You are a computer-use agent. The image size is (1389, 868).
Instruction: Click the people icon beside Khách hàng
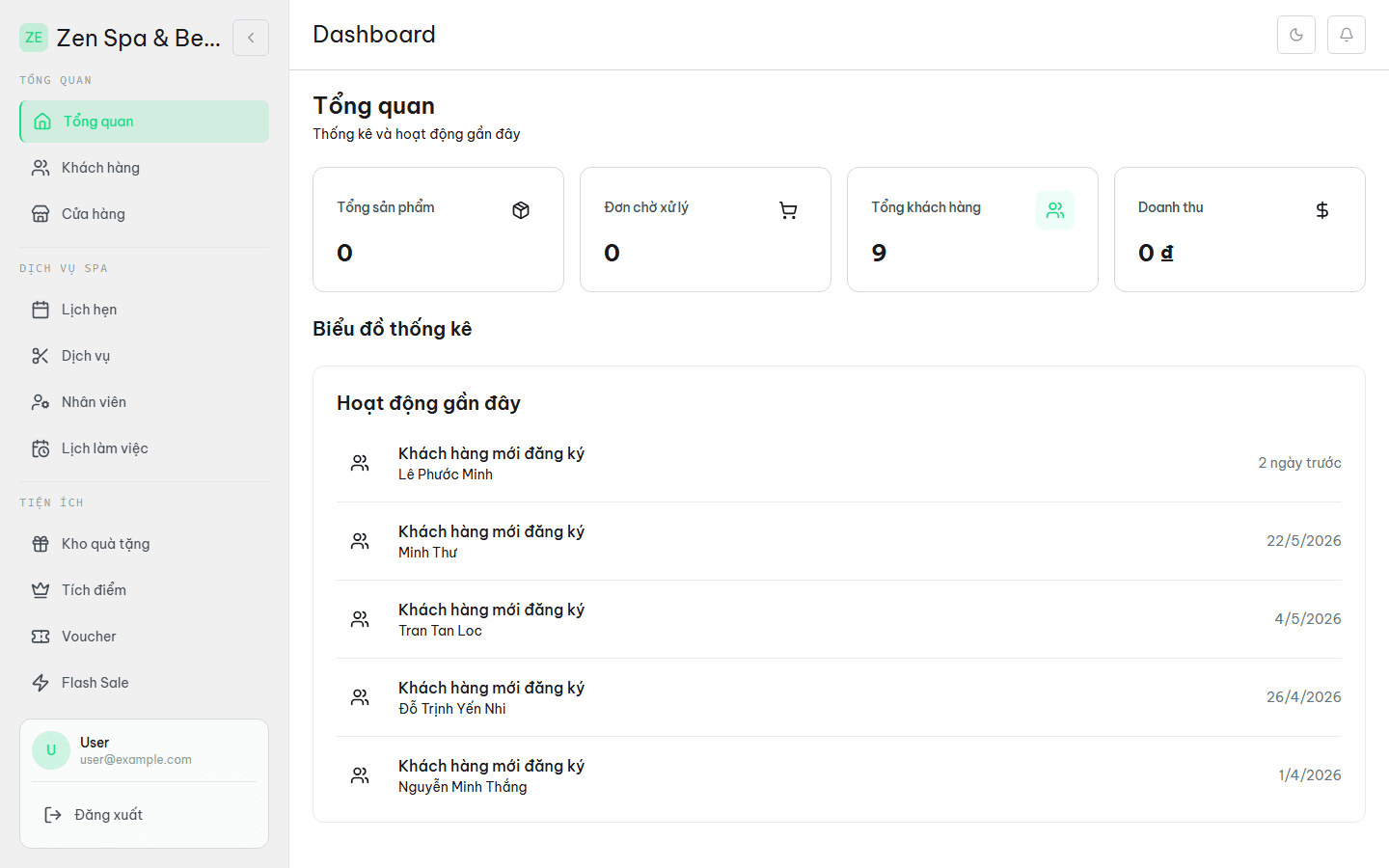(x=41, y=168)
